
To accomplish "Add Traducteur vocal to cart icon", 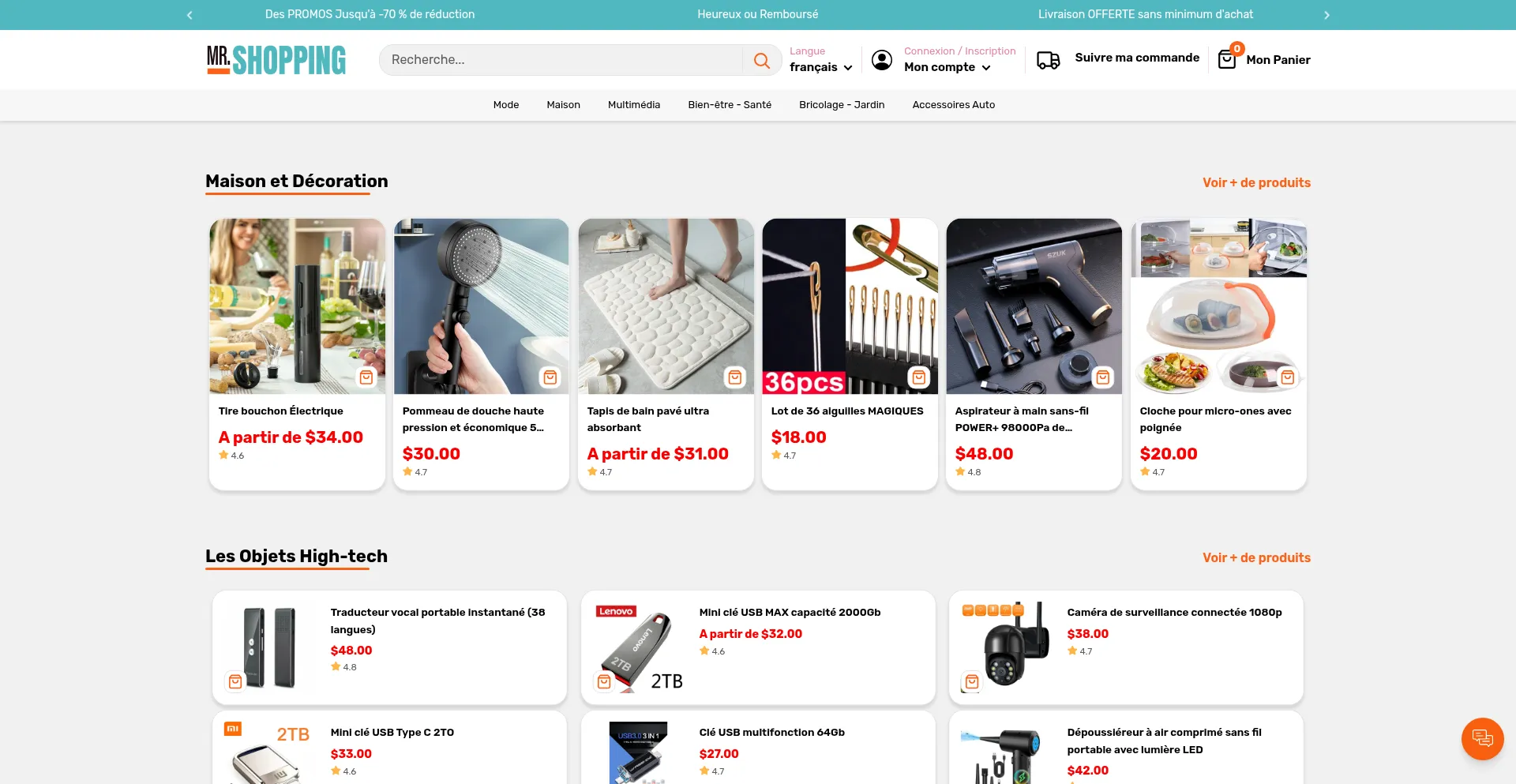I will (235, 681).
